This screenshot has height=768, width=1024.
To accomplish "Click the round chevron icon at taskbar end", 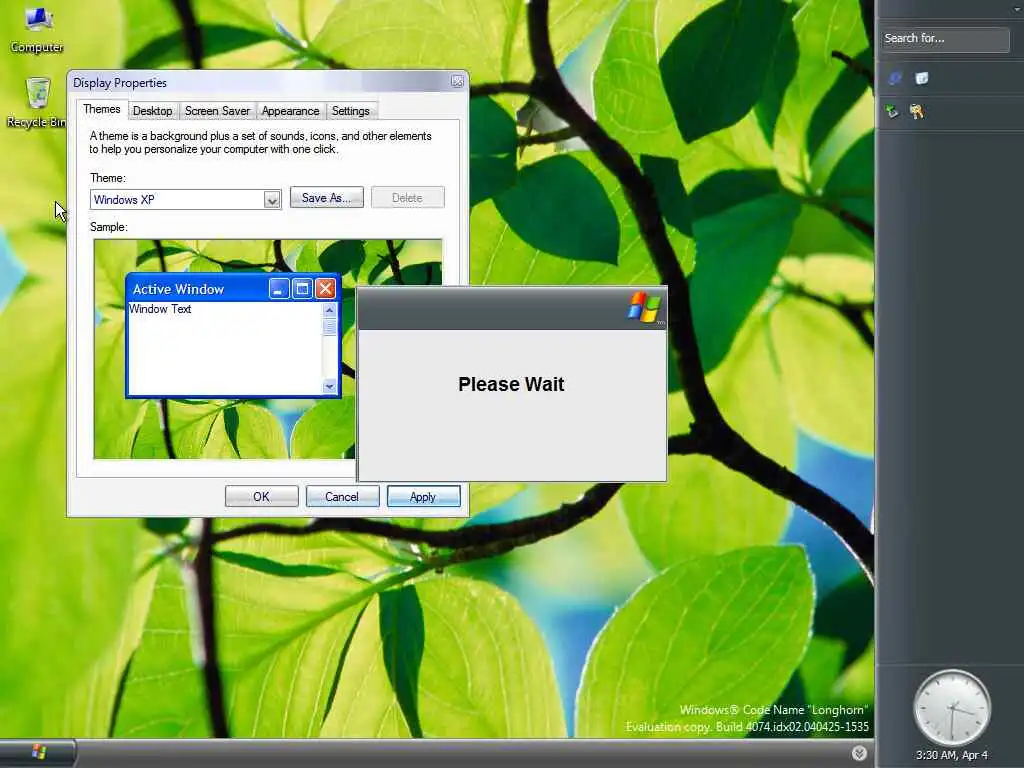I will coord(859,753).
